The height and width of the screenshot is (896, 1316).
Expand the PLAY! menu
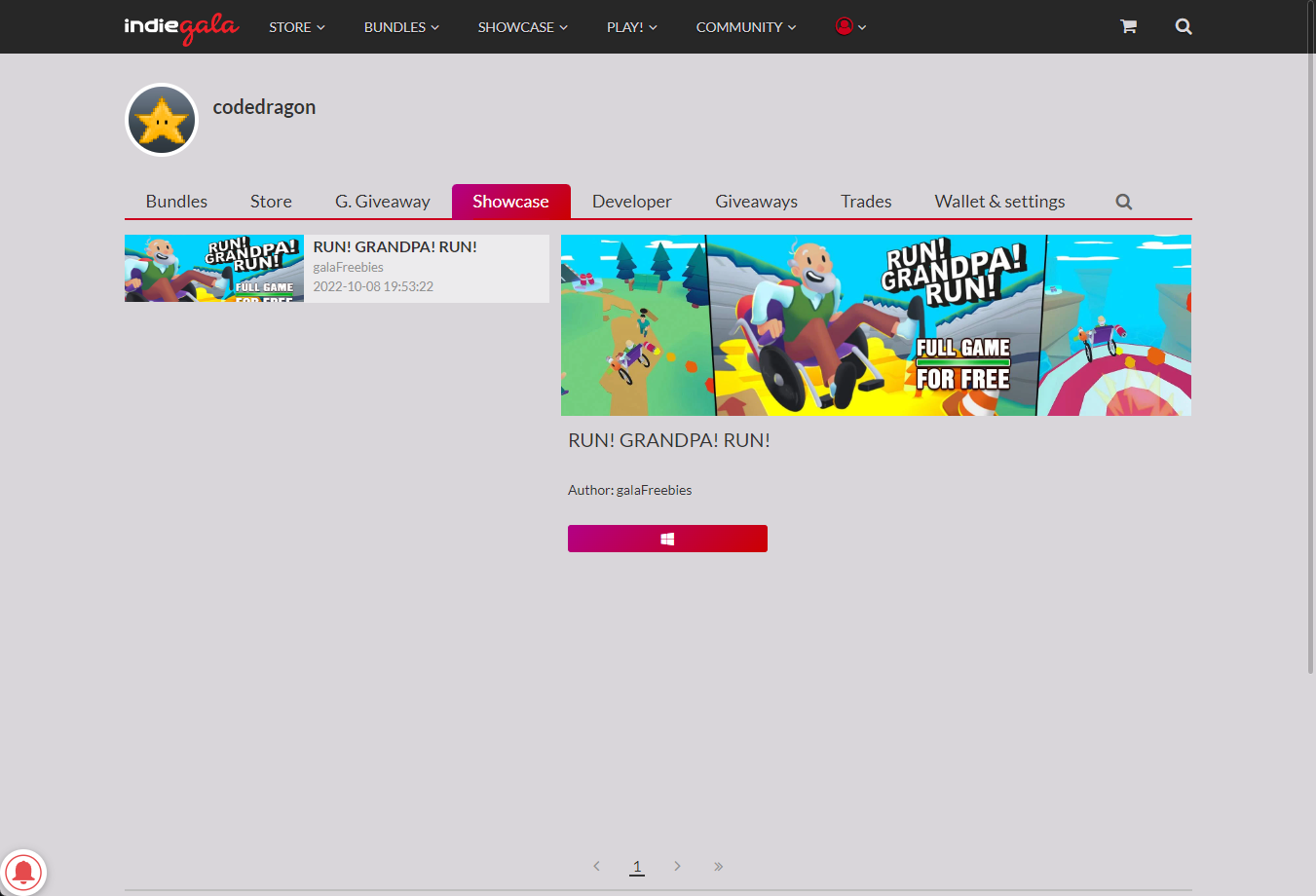pyautogui.click(x=631, y=27)
